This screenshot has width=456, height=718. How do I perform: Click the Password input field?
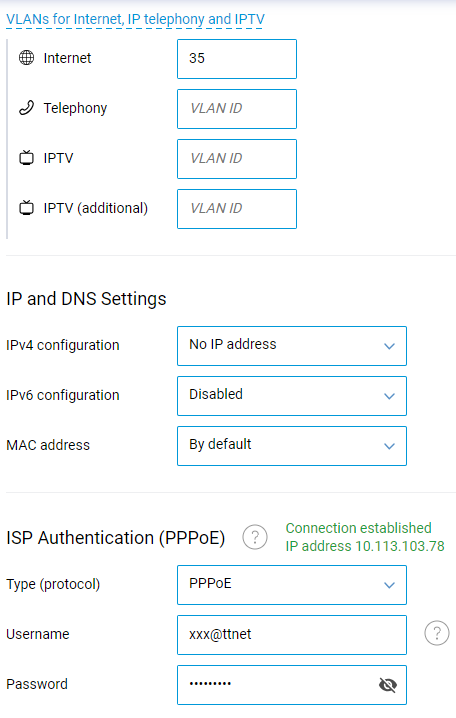(x=292, y=685)
